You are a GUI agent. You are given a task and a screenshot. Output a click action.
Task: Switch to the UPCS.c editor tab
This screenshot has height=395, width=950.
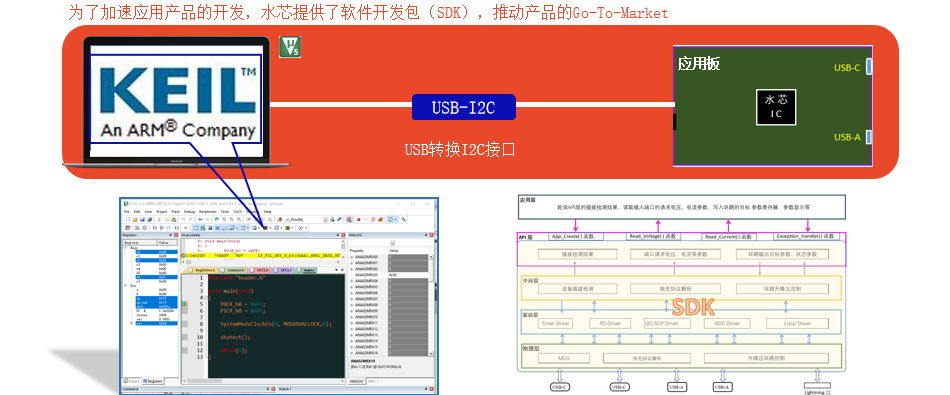click(x=284, y=270)
